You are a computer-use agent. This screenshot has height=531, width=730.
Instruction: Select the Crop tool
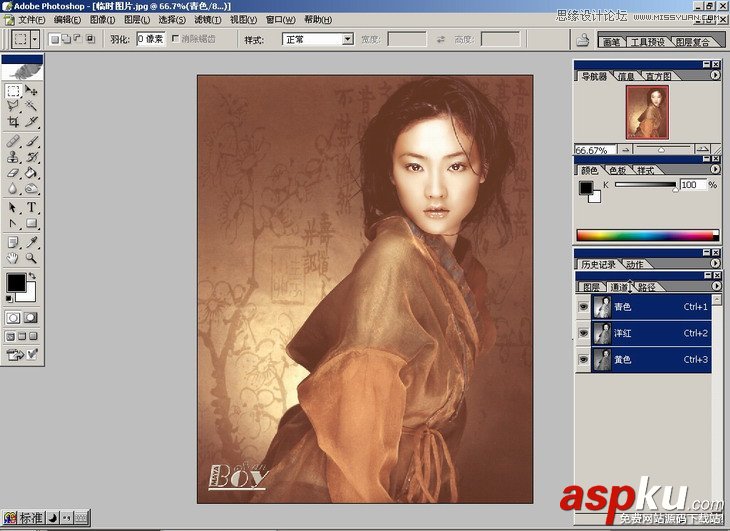[13, 122]
